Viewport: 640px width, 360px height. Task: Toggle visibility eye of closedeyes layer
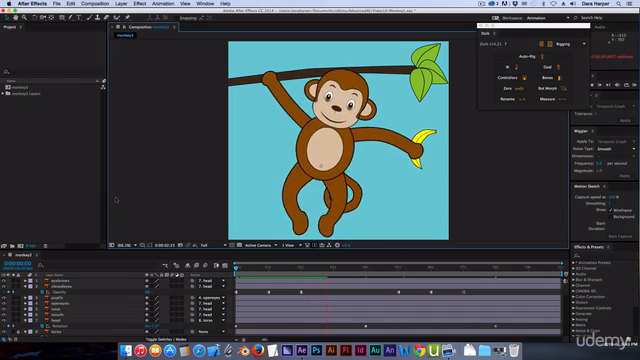pos(4,287)
